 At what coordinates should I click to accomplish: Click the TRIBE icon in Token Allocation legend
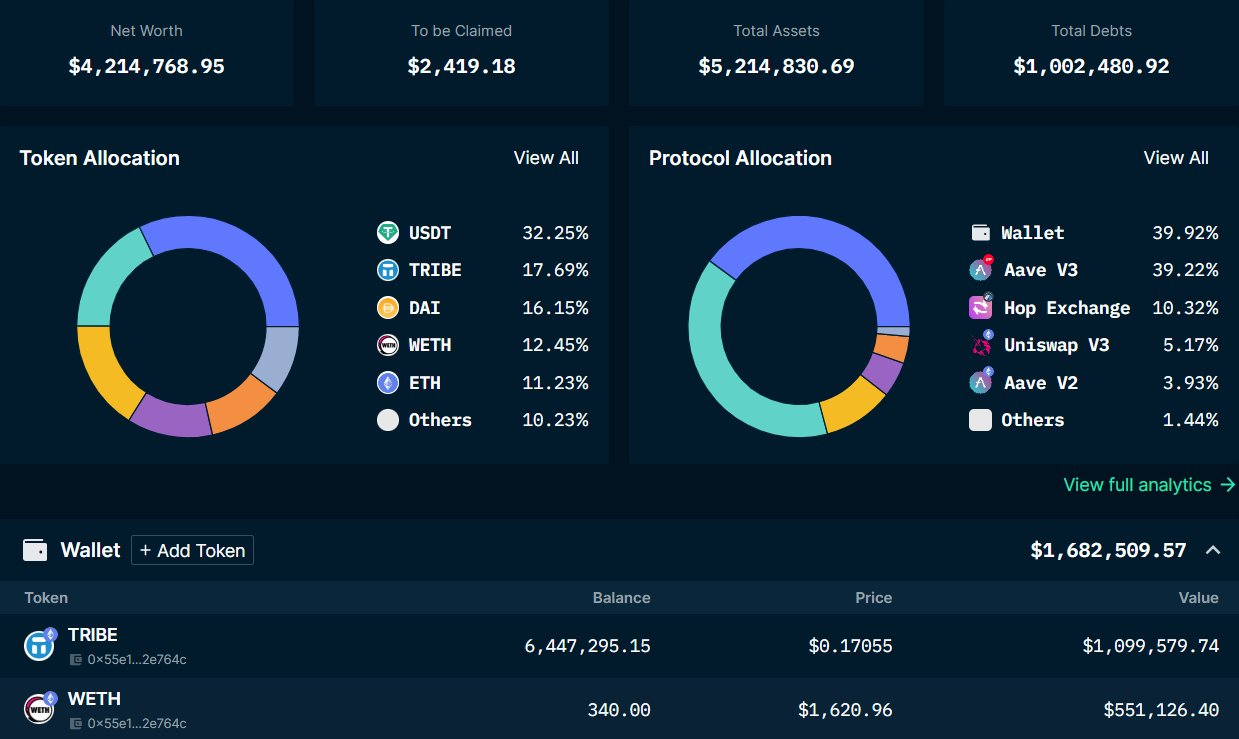coord(388,270)
